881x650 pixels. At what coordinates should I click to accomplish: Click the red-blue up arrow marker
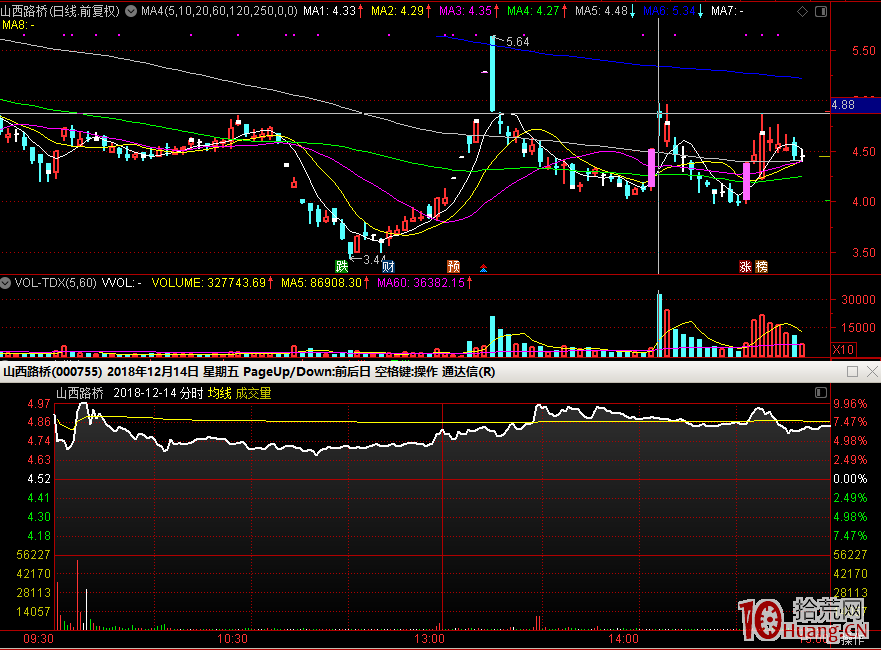click(483, 268)
